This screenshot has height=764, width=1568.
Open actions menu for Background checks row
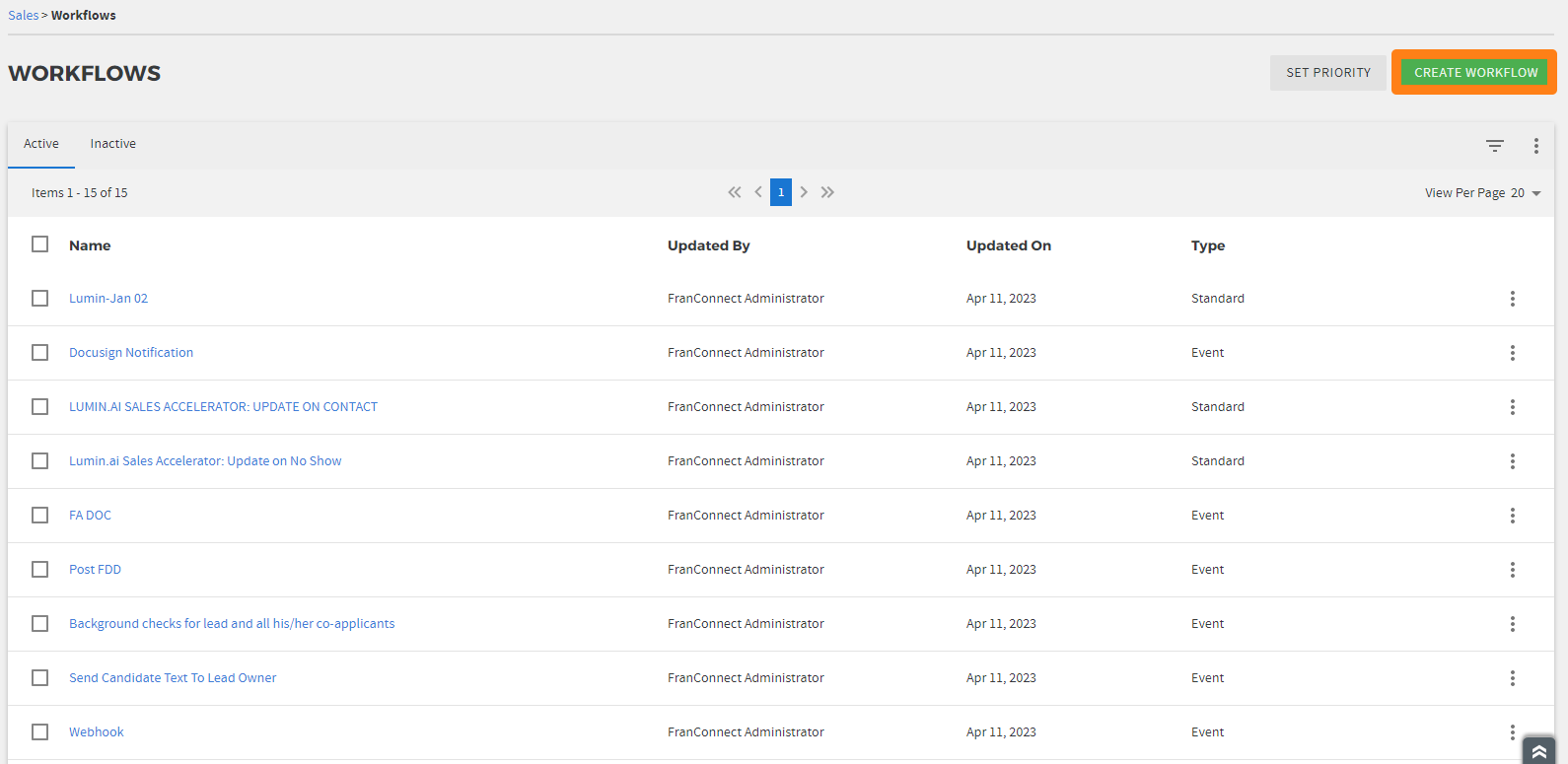[1512, 624]
